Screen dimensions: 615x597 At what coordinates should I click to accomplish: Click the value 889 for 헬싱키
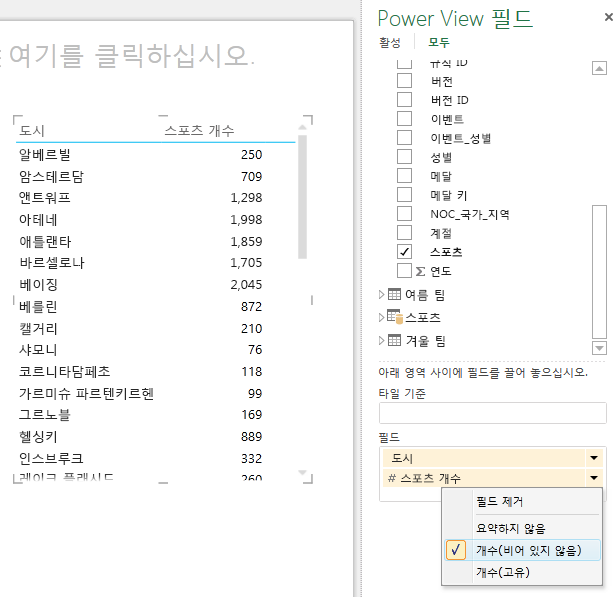pyautogui.click(x=251, y=437)
